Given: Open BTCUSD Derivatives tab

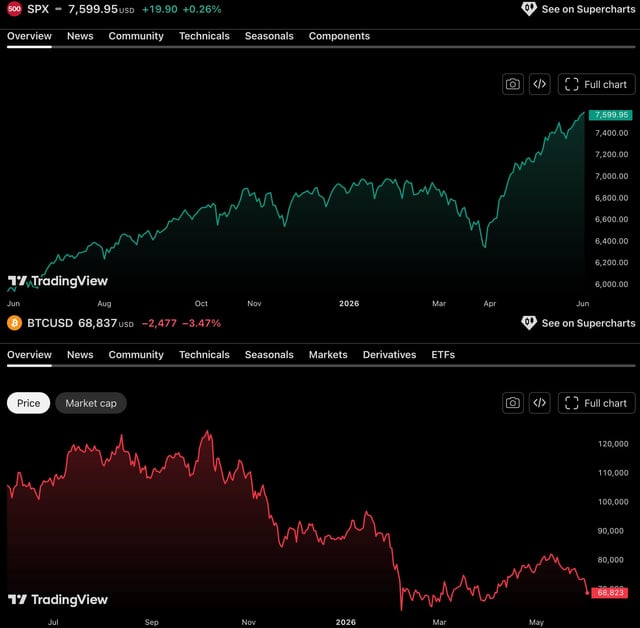Looking at the screenshot, I should 389,355.
